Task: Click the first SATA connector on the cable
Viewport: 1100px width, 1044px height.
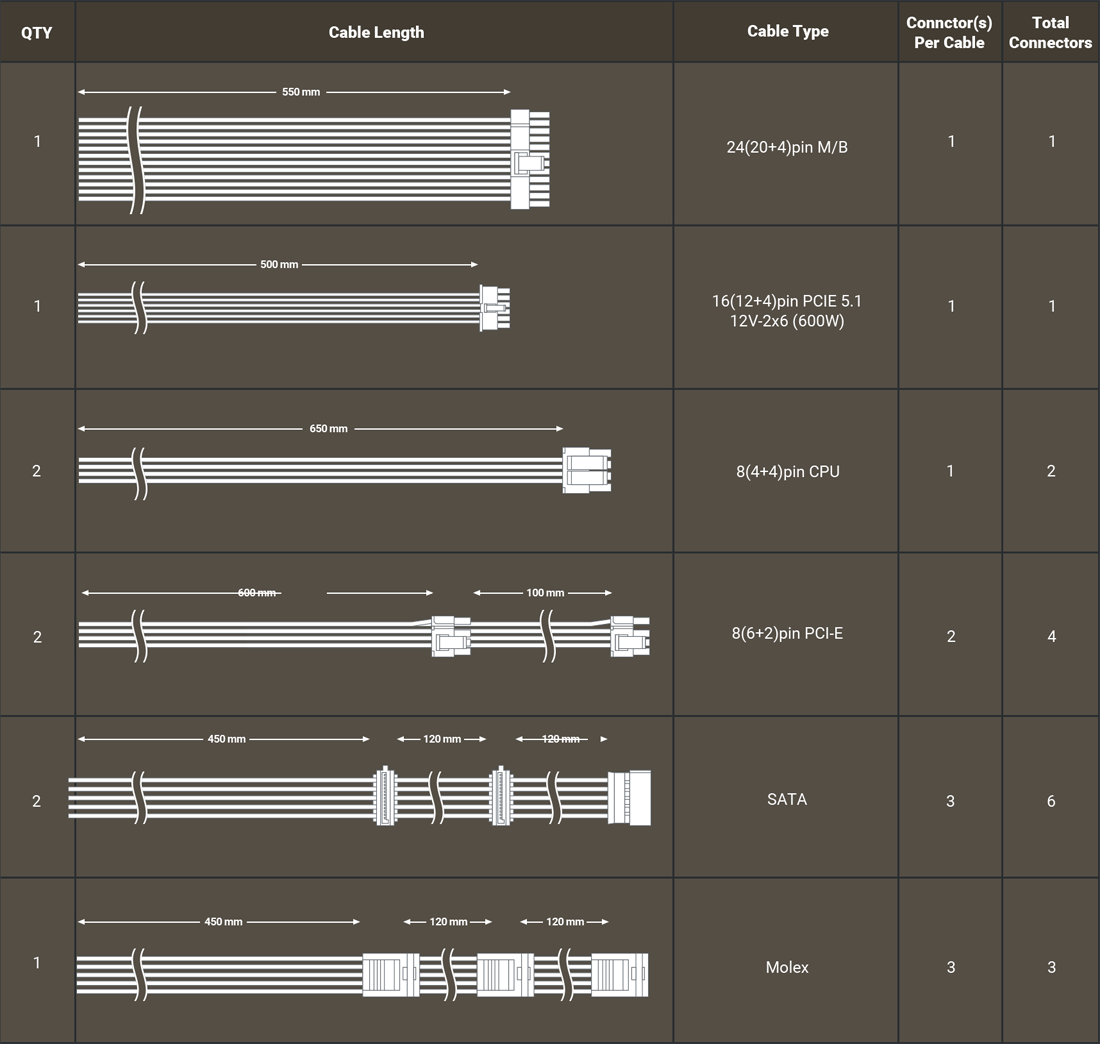Action: tap(384, 796)
